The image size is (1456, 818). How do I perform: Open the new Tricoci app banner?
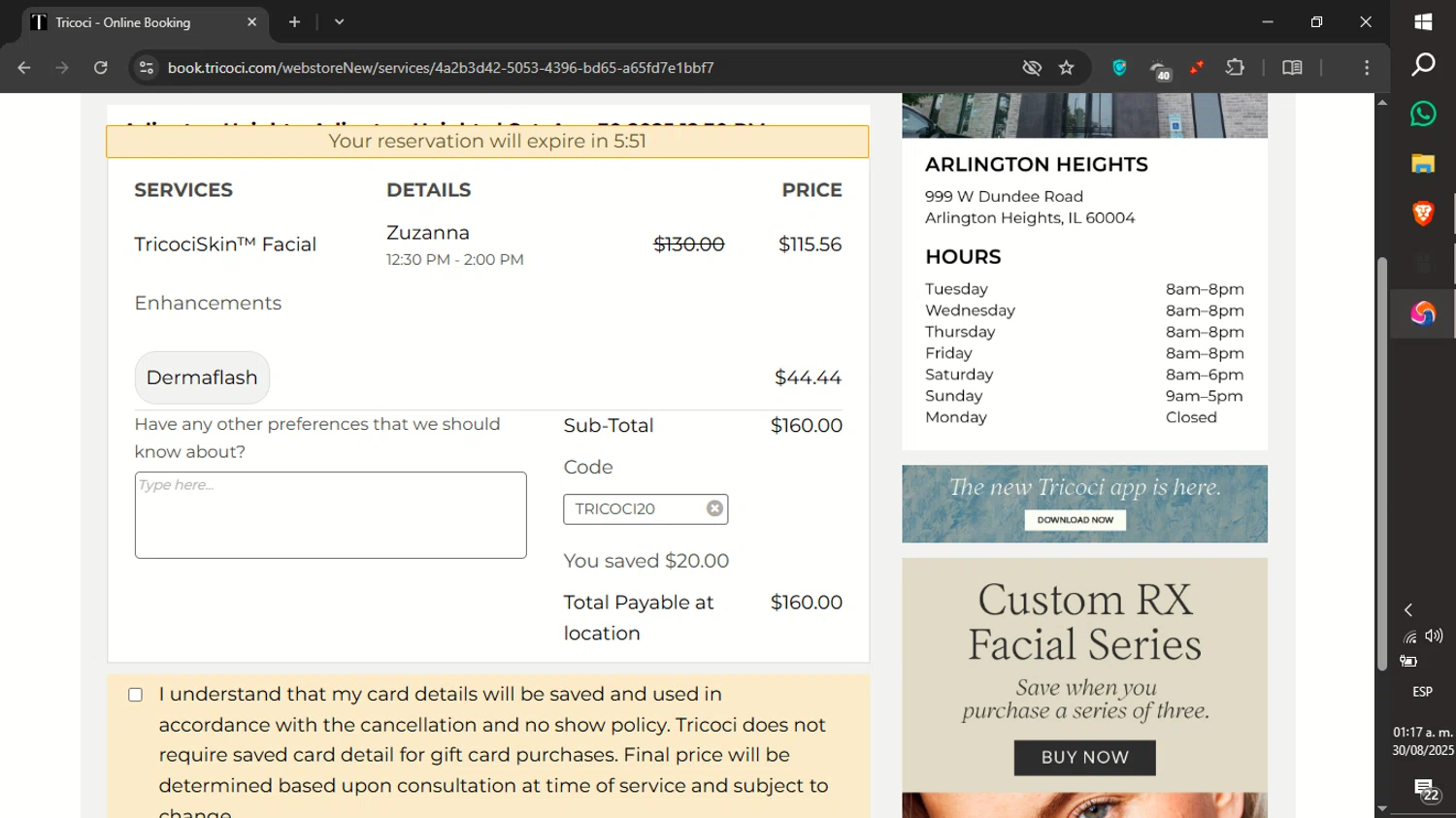click(x=1084, y=504)
